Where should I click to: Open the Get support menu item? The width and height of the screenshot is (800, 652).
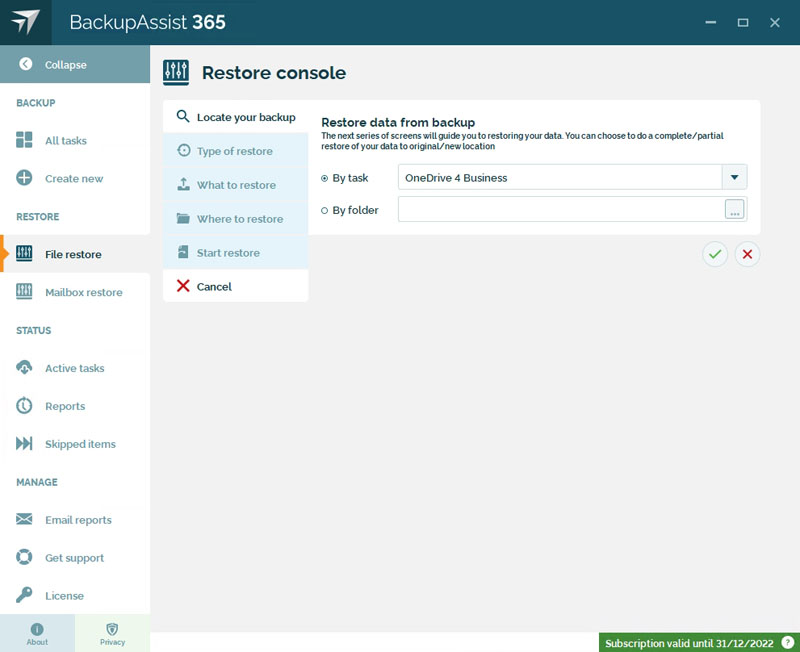[75, 558]
